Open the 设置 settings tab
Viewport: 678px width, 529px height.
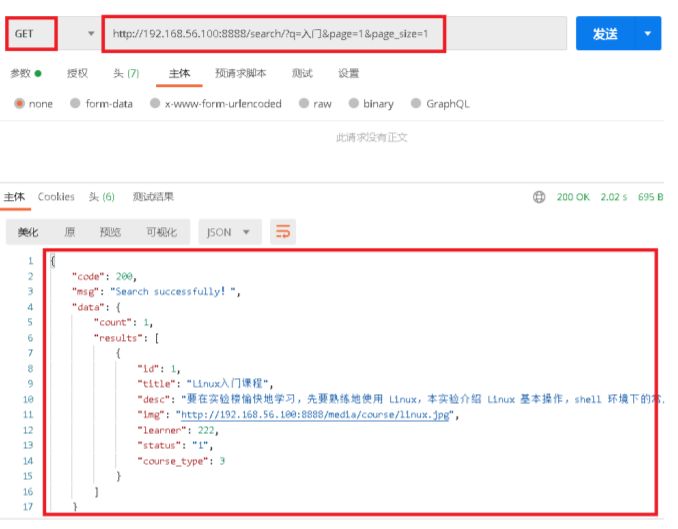pos(349,73)
